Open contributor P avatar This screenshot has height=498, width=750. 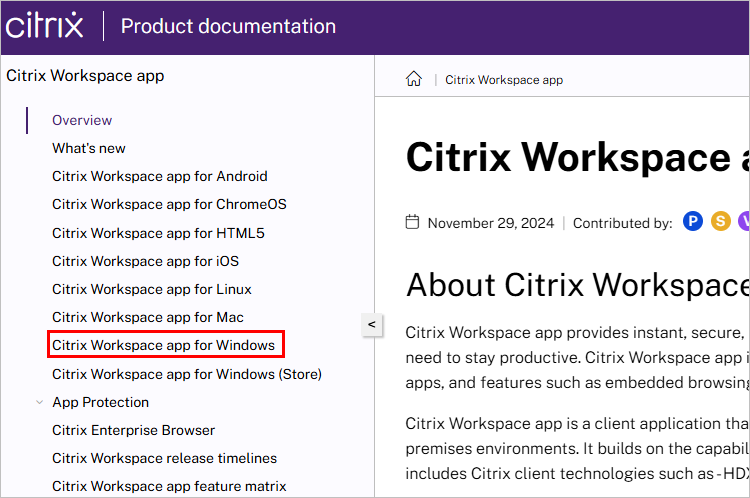click(x=693, y=221)
